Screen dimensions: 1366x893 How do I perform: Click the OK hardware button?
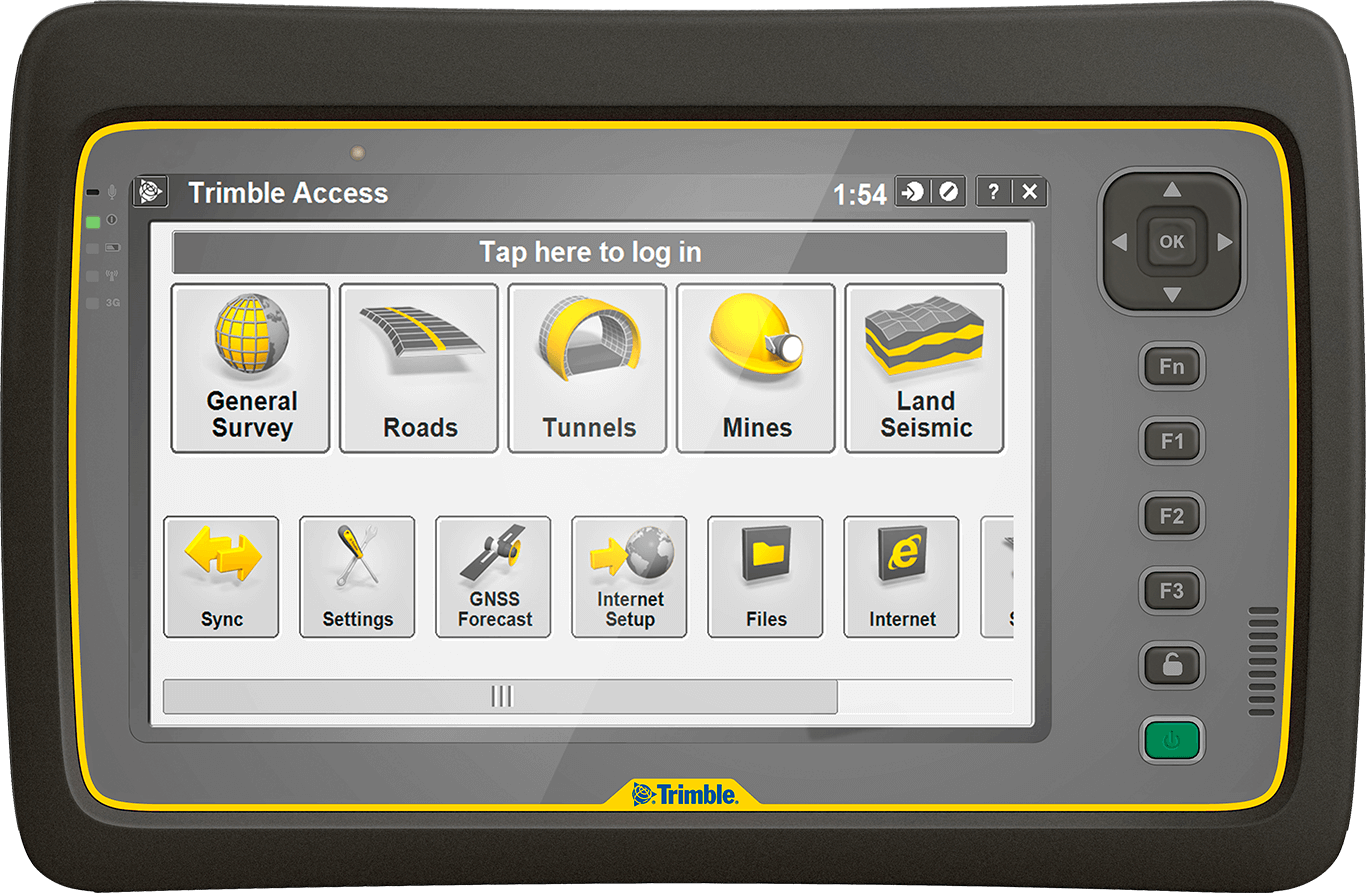tap(1171, 241)
